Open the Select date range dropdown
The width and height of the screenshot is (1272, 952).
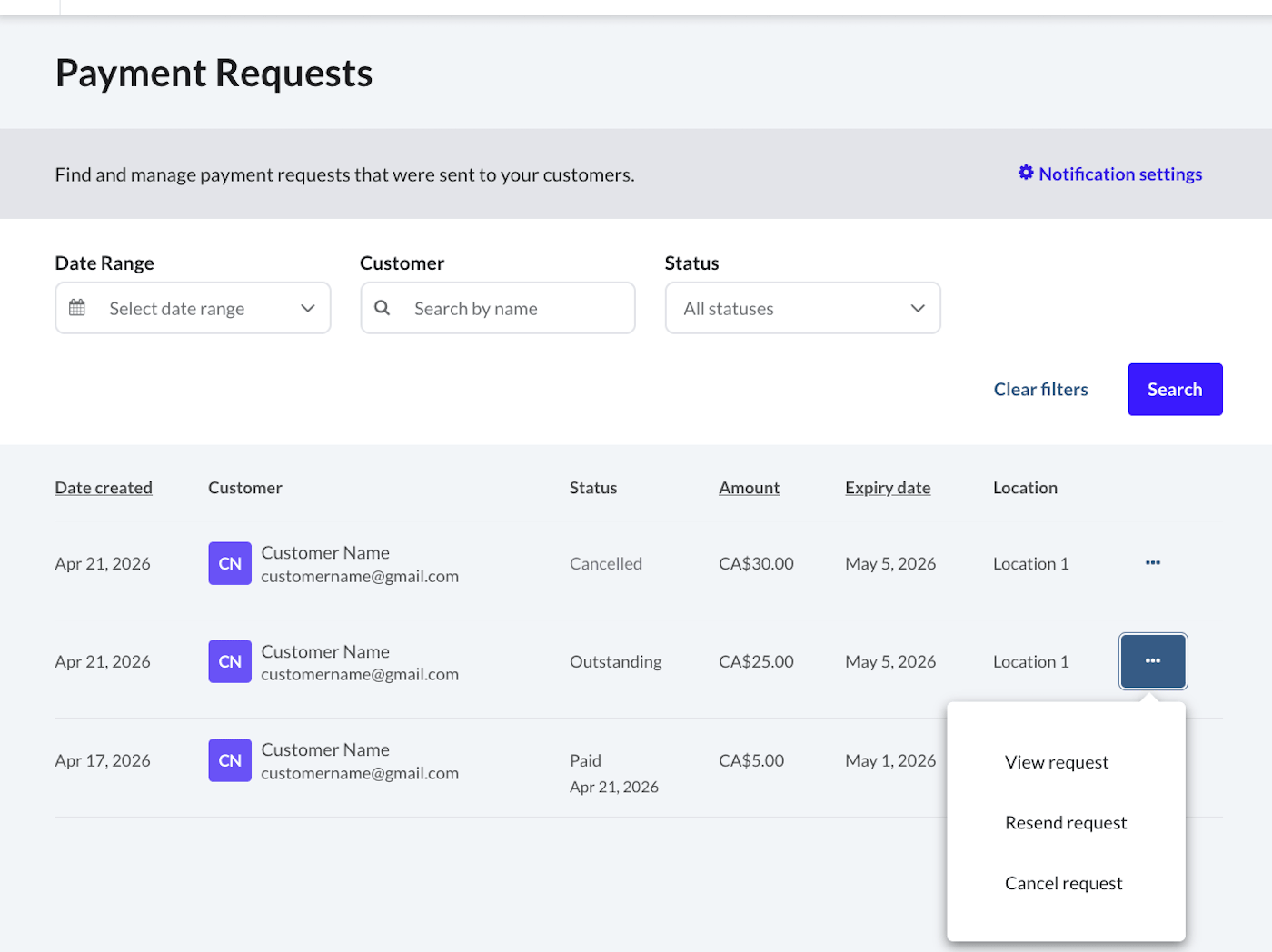[x=193, y=308]
